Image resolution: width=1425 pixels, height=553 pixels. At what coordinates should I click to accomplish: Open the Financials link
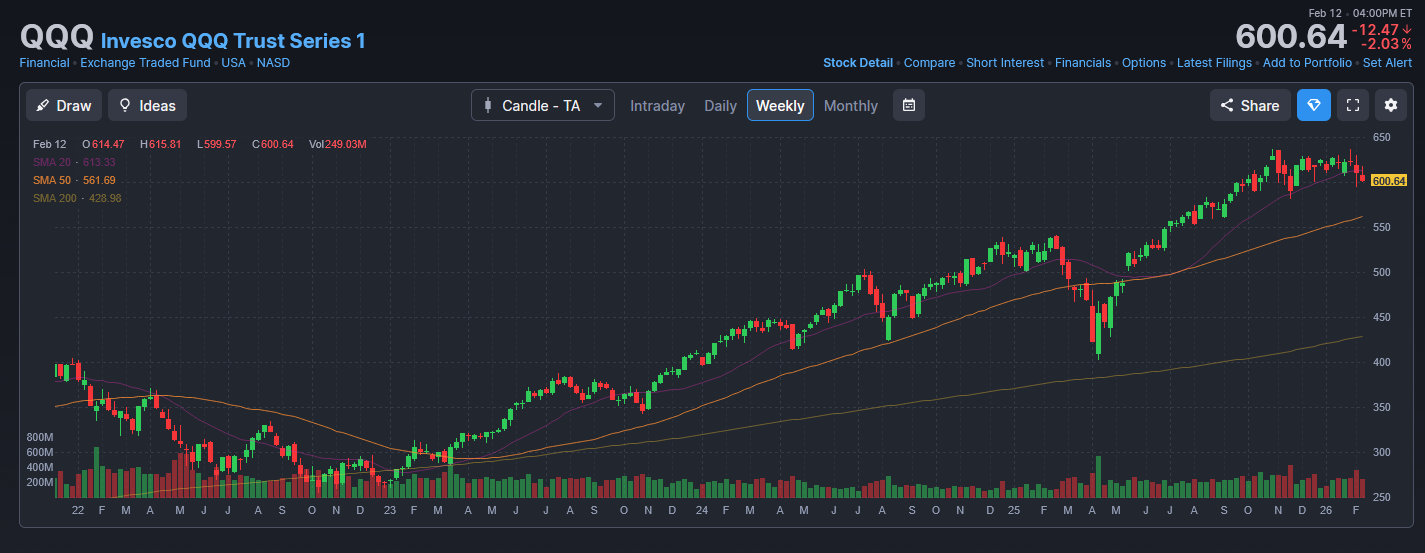click(1083, 63)
